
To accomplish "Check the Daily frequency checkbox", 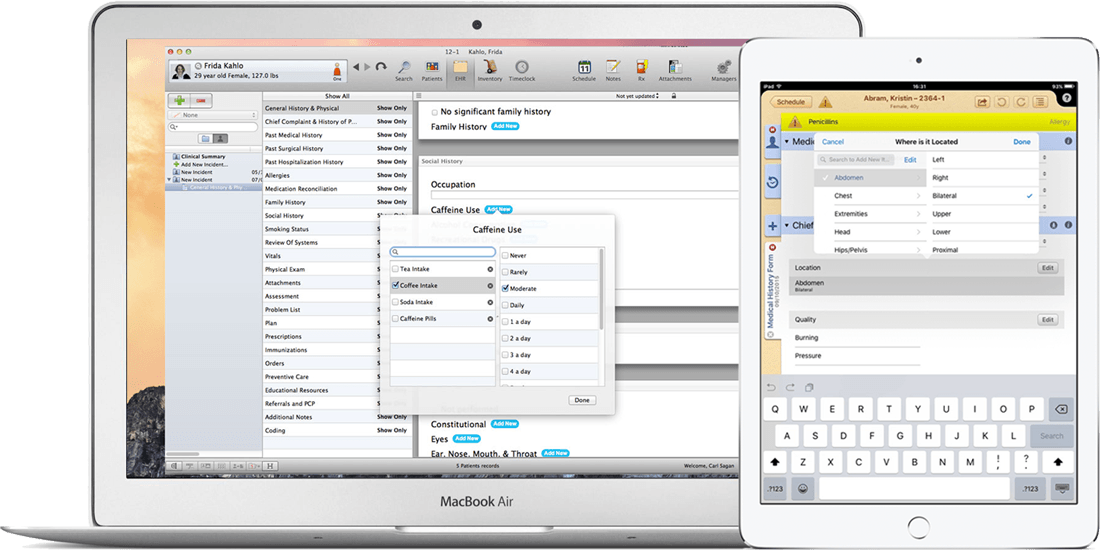I will pos(505,305).
